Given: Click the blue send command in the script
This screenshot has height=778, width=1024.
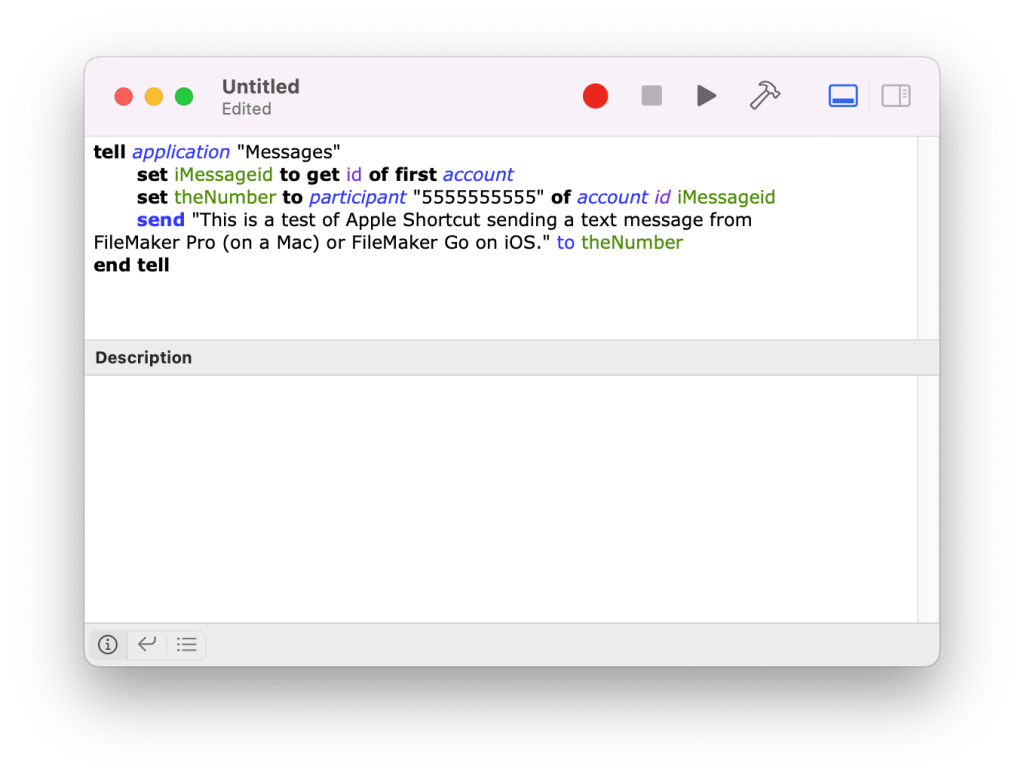Looking at the screenshot, I should [x=160, y=220].
